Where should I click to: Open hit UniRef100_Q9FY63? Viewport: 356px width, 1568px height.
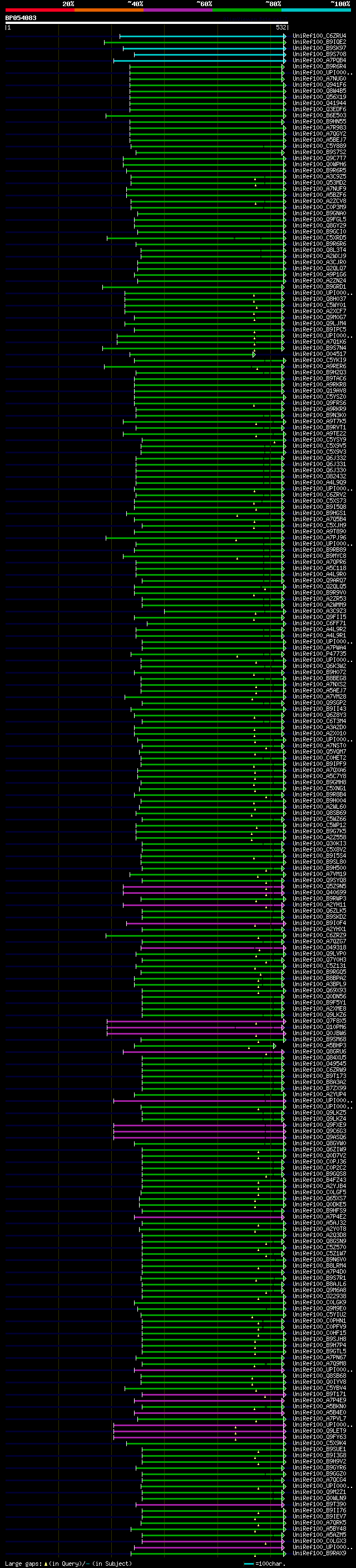(319, 1437)
